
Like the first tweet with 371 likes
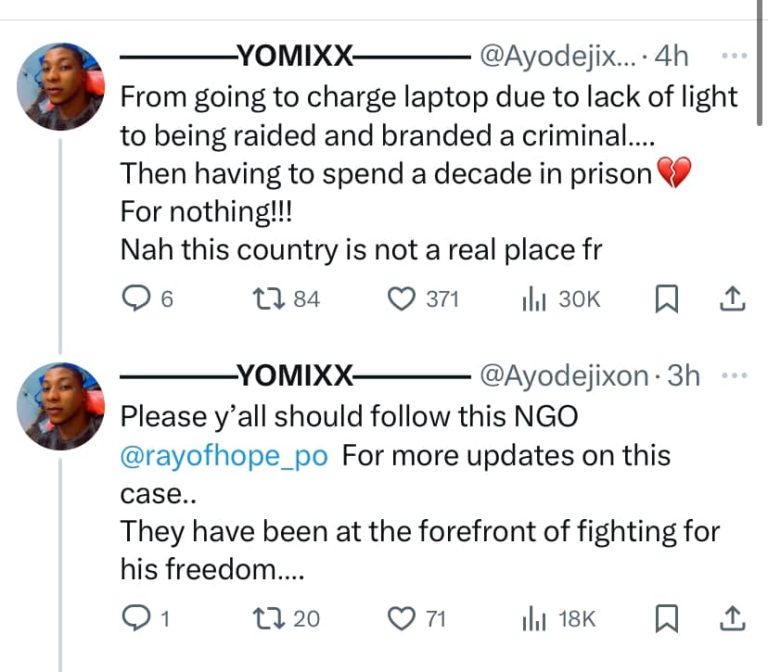pyautogui.click(x=401, y=298)
